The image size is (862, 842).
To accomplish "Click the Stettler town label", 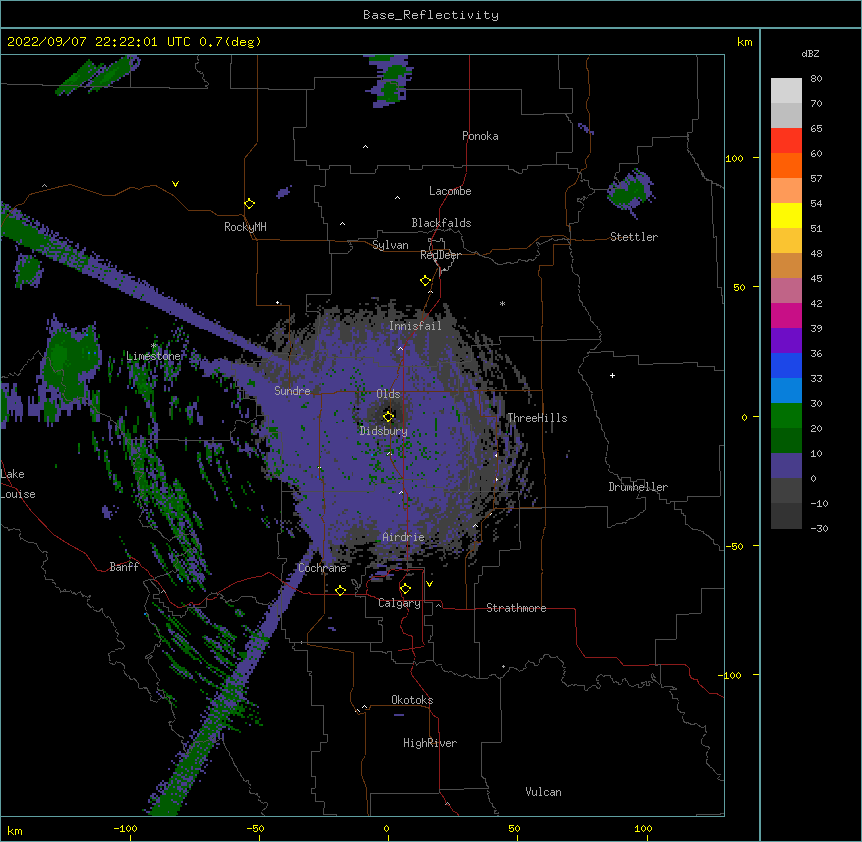I will click(634, 237).
